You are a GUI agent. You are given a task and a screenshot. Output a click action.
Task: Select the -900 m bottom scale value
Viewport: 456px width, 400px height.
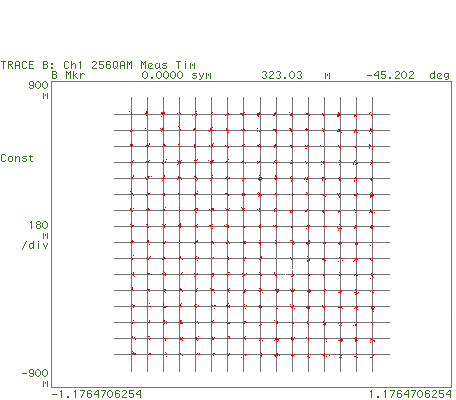[x=35, y=377]
